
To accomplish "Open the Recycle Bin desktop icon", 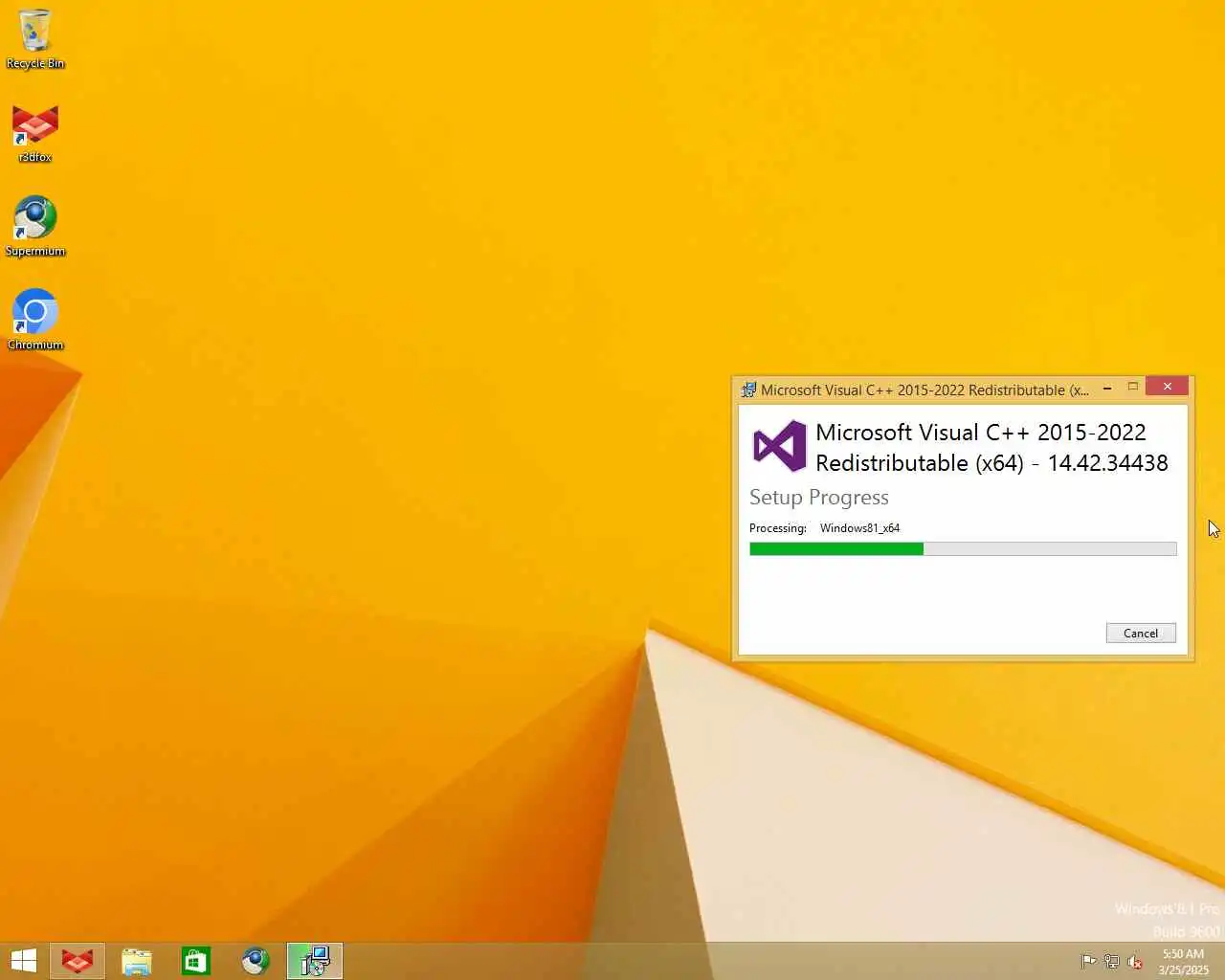I will coord(35,40).
